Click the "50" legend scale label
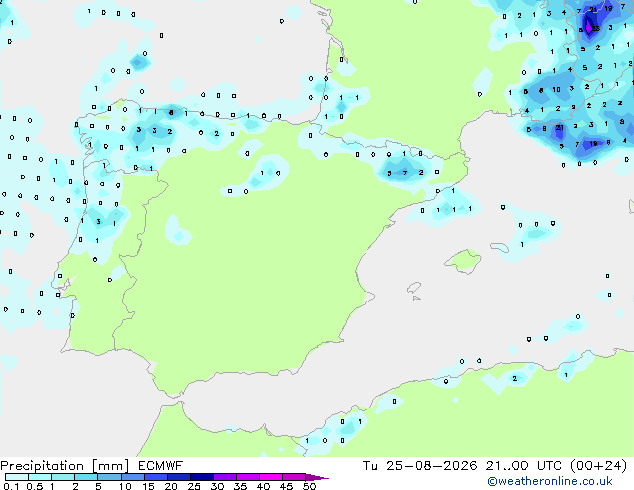 click(309, 486)
